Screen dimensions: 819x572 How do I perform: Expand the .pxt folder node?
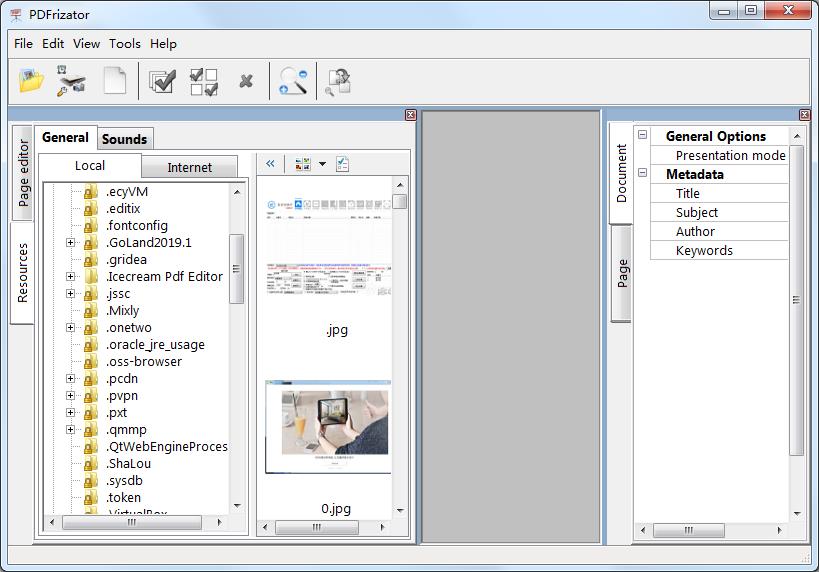(x=70, y=412)
